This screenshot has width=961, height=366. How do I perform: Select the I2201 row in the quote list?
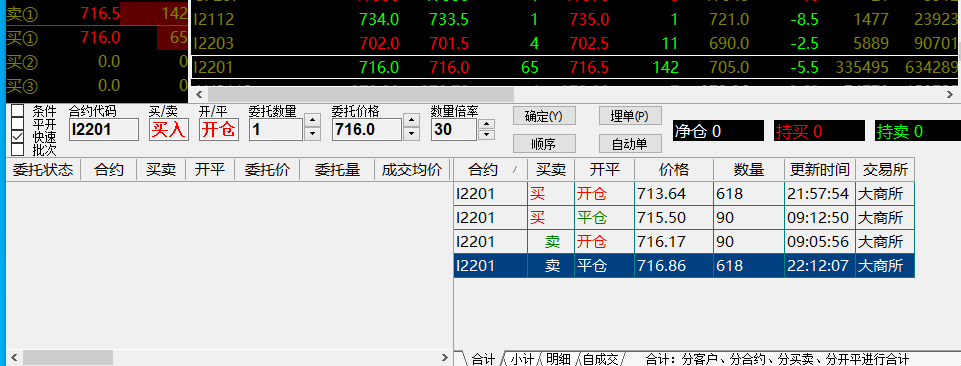tap(575, 67)
